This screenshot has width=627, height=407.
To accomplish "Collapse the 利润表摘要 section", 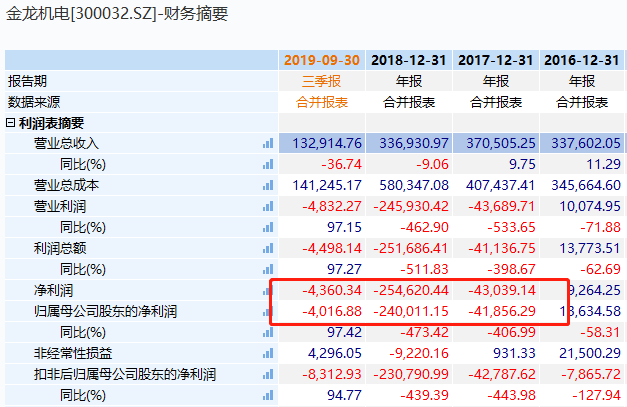I will pos(11,123).
